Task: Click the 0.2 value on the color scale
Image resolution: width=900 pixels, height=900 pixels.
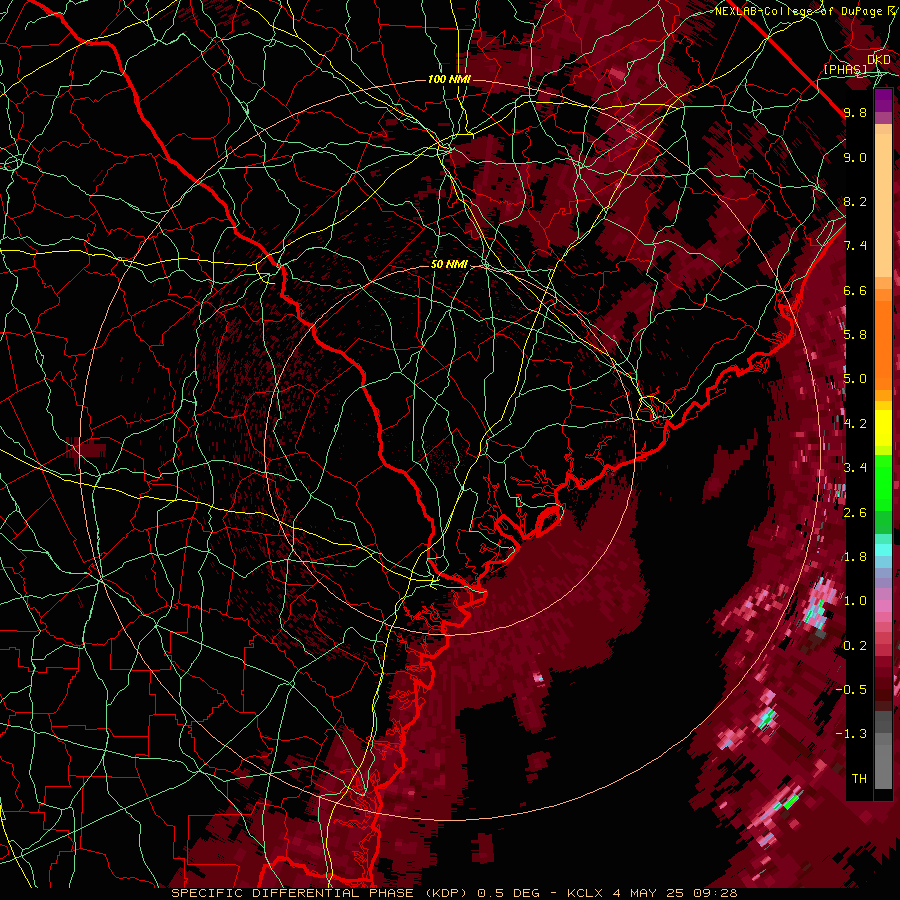Action: [x=855, y=646]
